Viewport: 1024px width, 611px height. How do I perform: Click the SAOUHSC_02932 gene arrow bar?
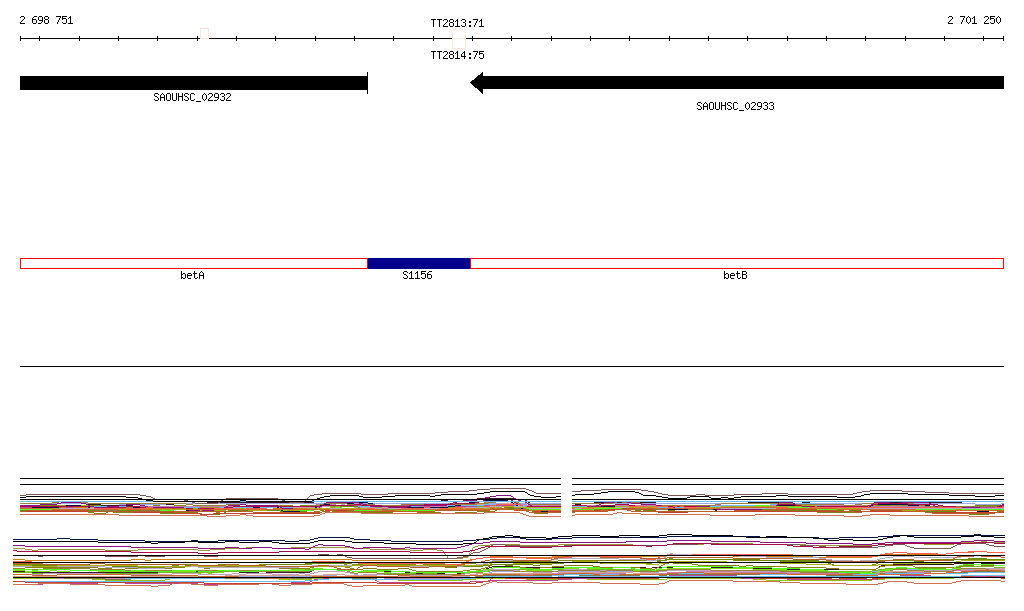coord(194,83)
